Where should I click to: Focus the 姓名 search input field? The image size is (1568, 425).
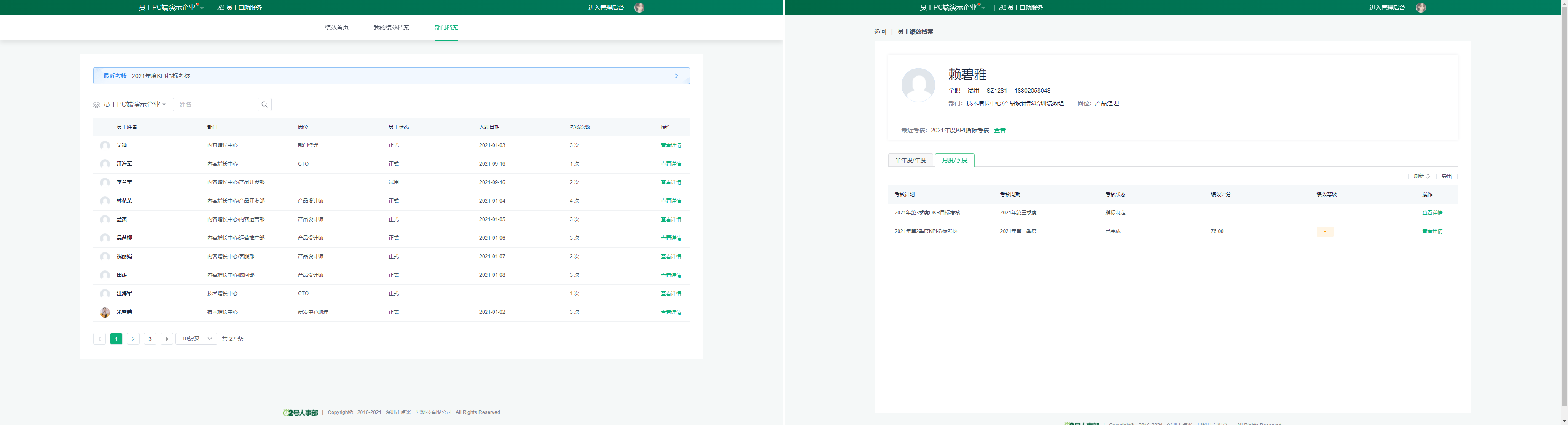[215, 104]
